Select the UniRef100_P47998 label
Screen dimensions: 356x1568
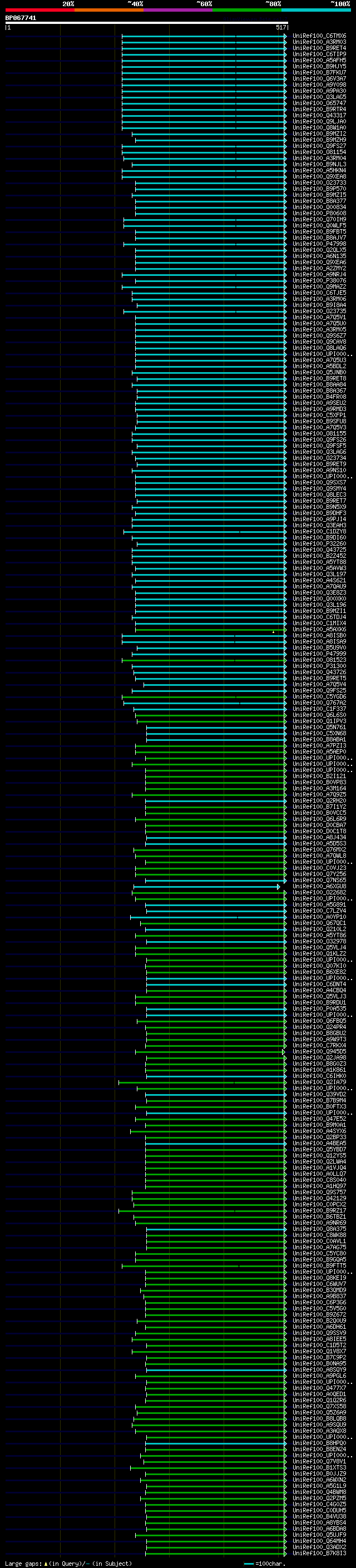tap(319, 244)
